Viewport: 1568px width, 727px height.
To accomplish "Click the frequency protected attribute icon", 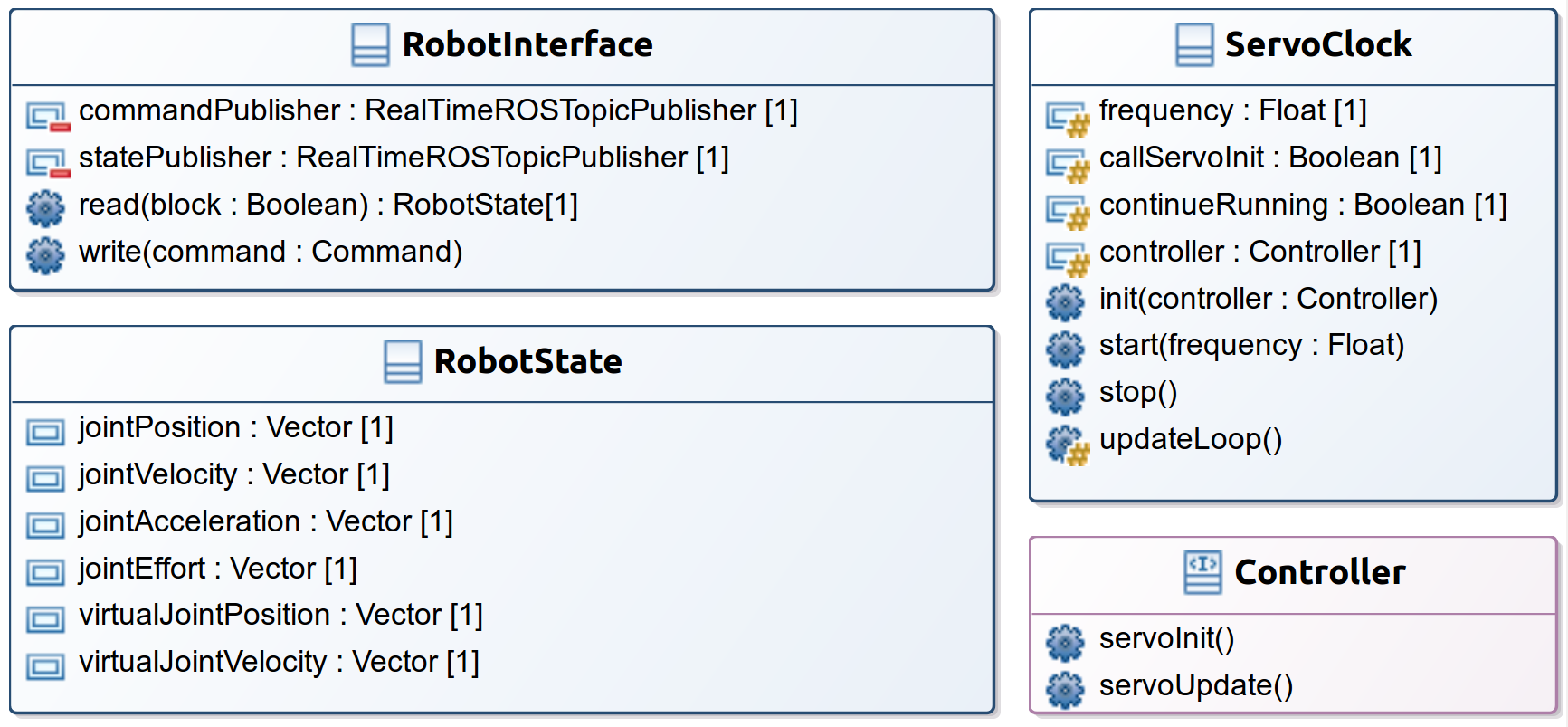I will pyautogui.click(x=1067, y=117).
